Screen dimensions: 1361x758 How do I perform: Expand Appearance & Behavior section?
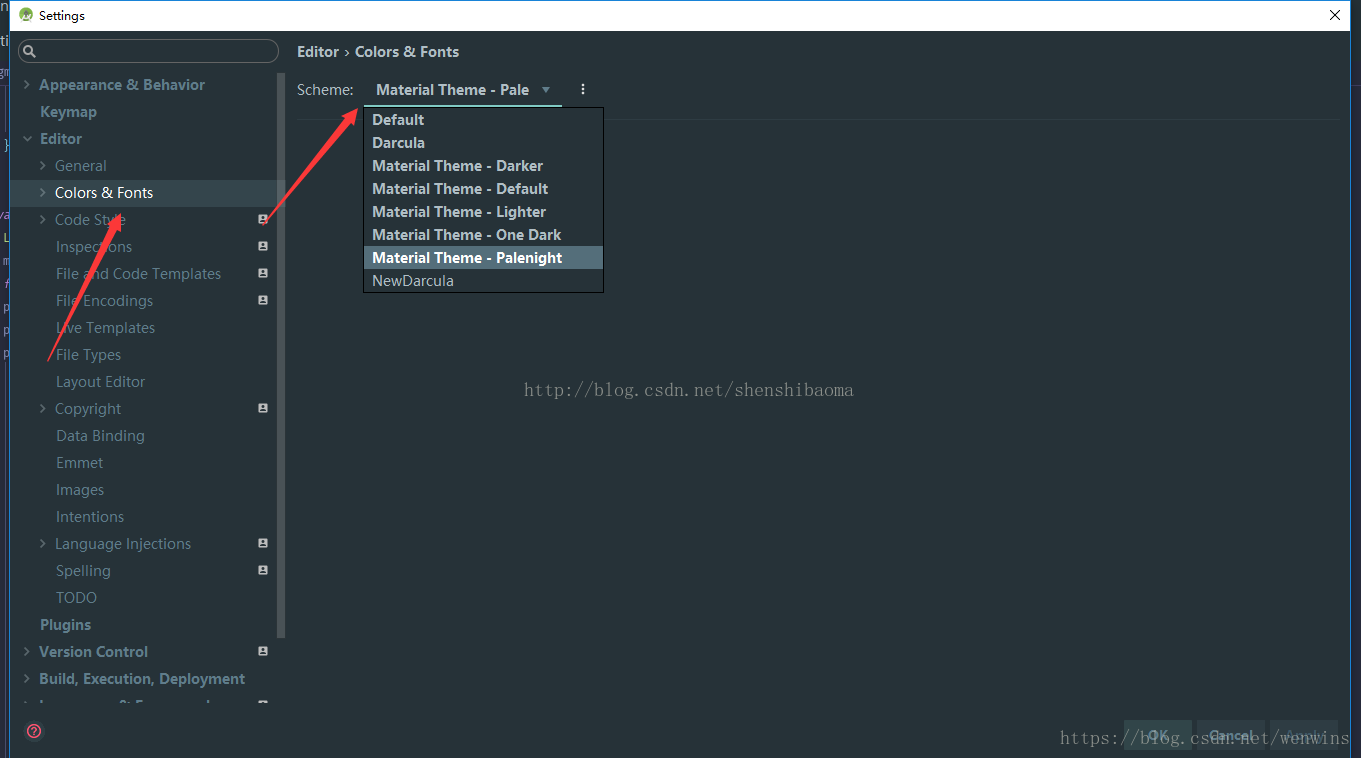click(x=27, y=85)
